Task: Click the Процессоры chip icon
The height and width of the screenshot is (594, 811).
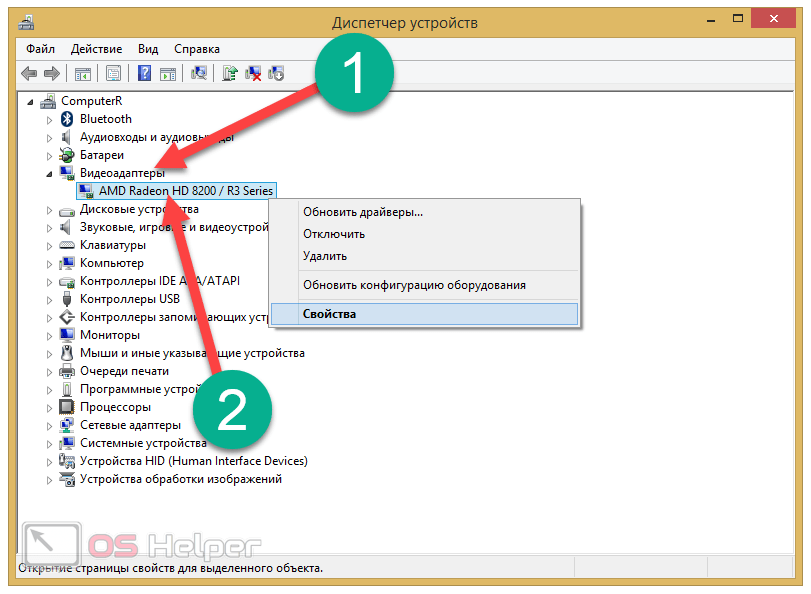Action: (67, 407)
